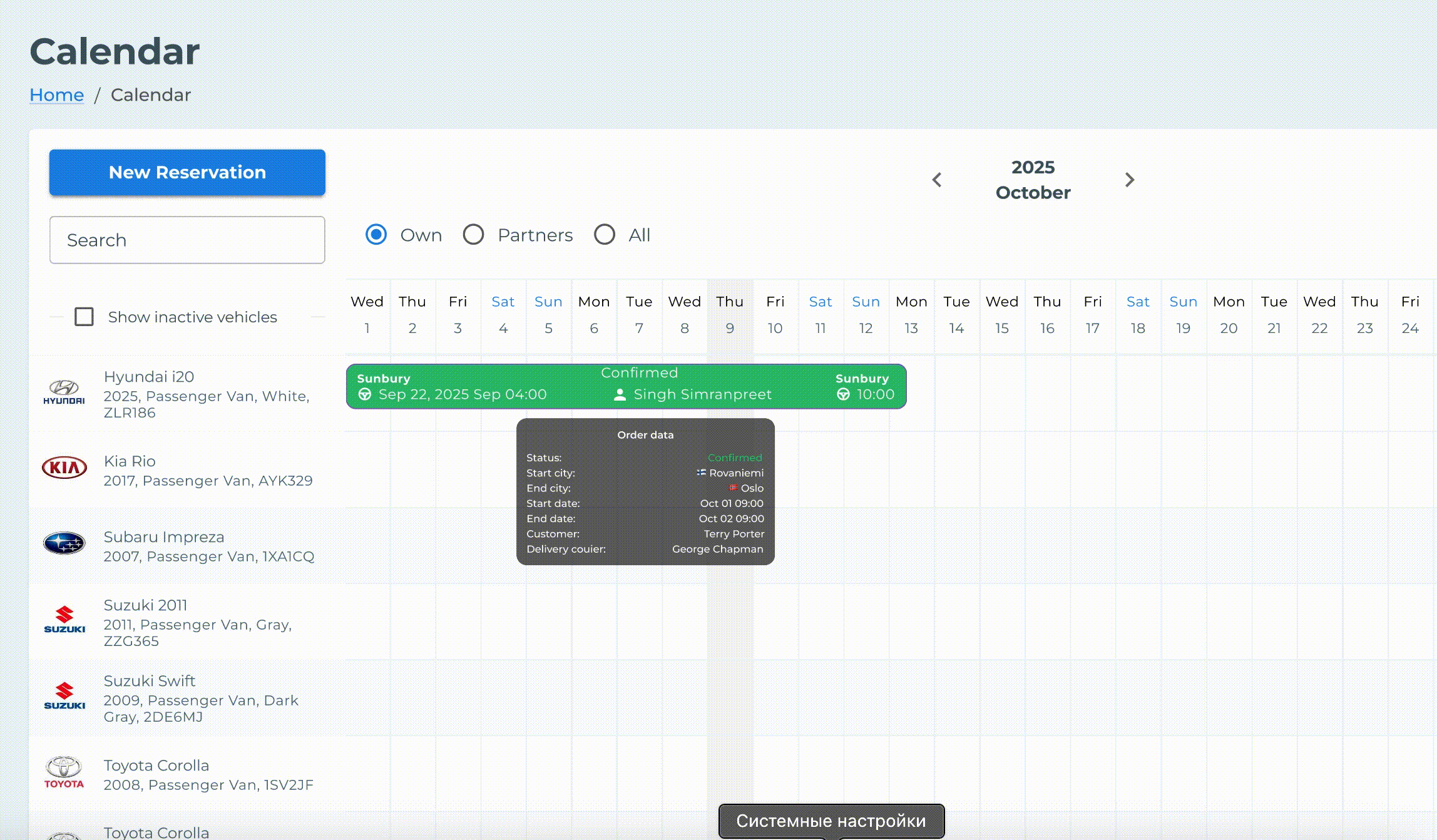Click the Hyundai logo icon

pyautogui.click(x=64, y=392)
